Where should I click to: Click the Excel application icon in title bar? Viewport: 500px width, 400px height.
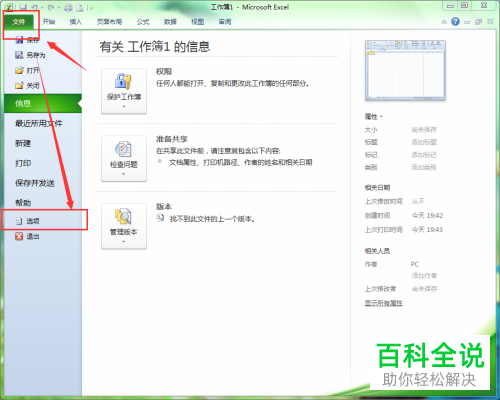click(x=9, y=7)
